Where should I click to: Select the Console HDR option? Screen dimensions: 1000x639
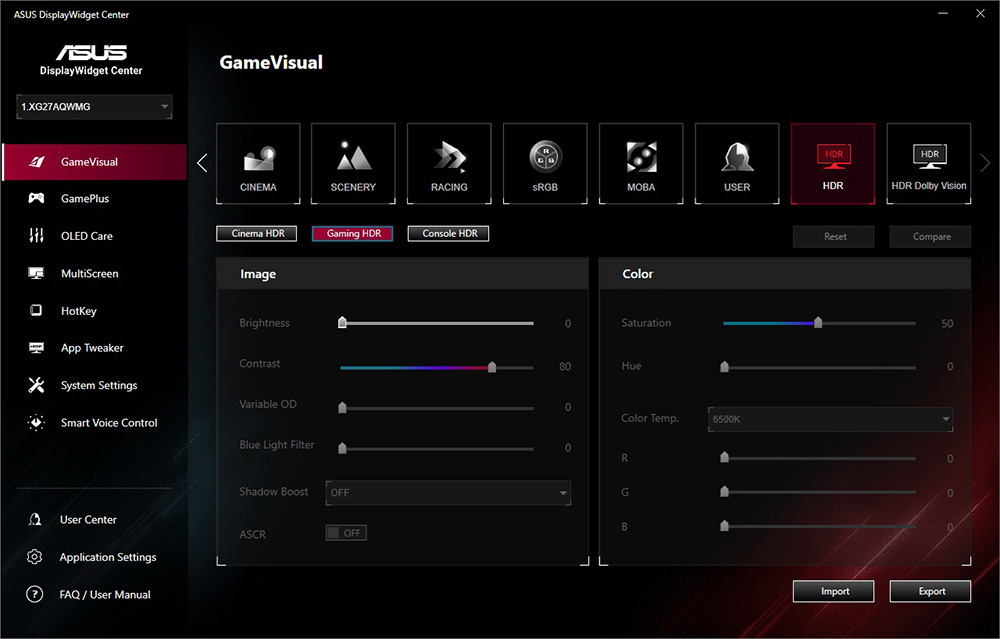(448, 234)
